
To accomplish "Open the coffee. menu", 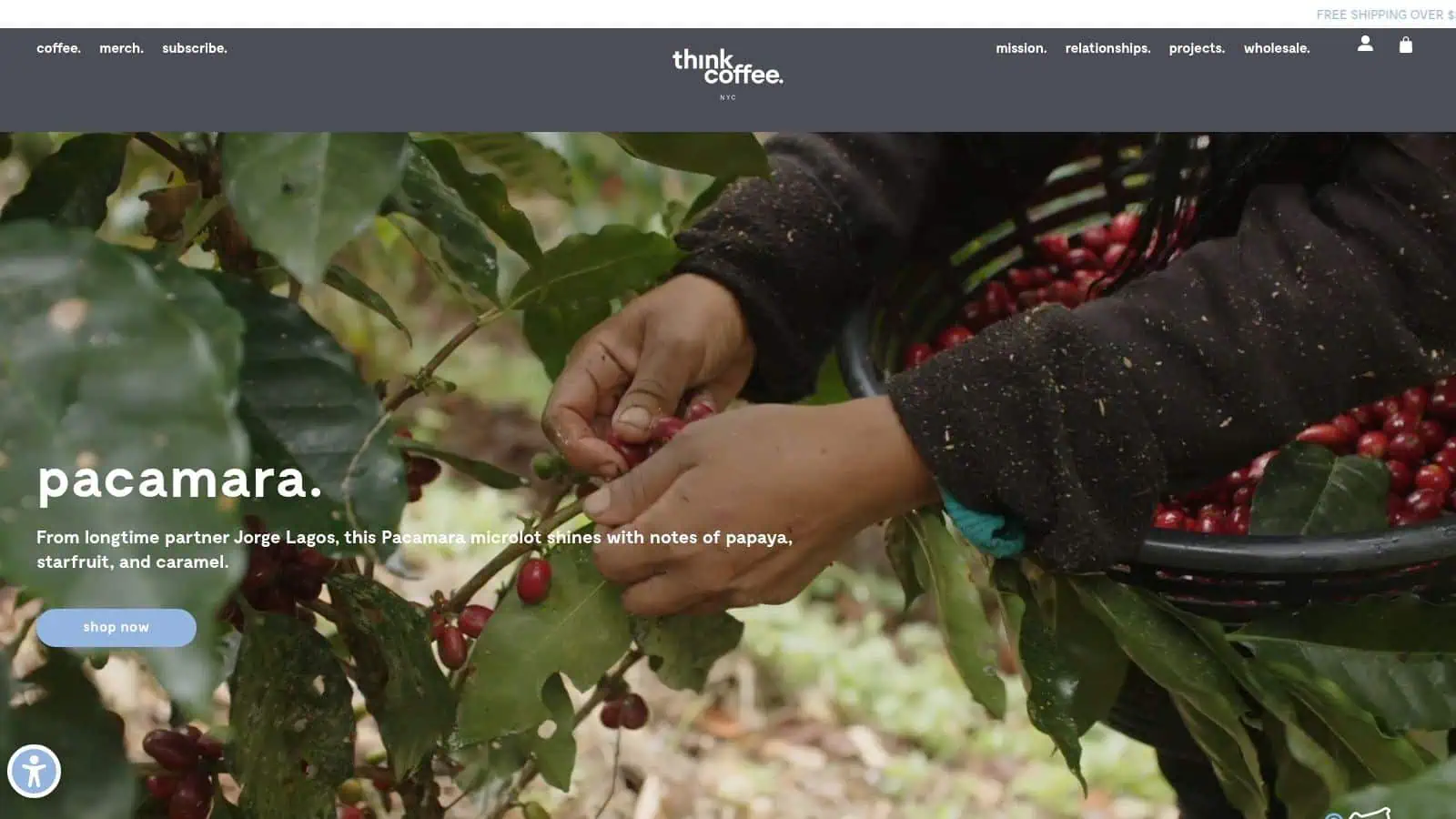I will [x=58, y=48].
